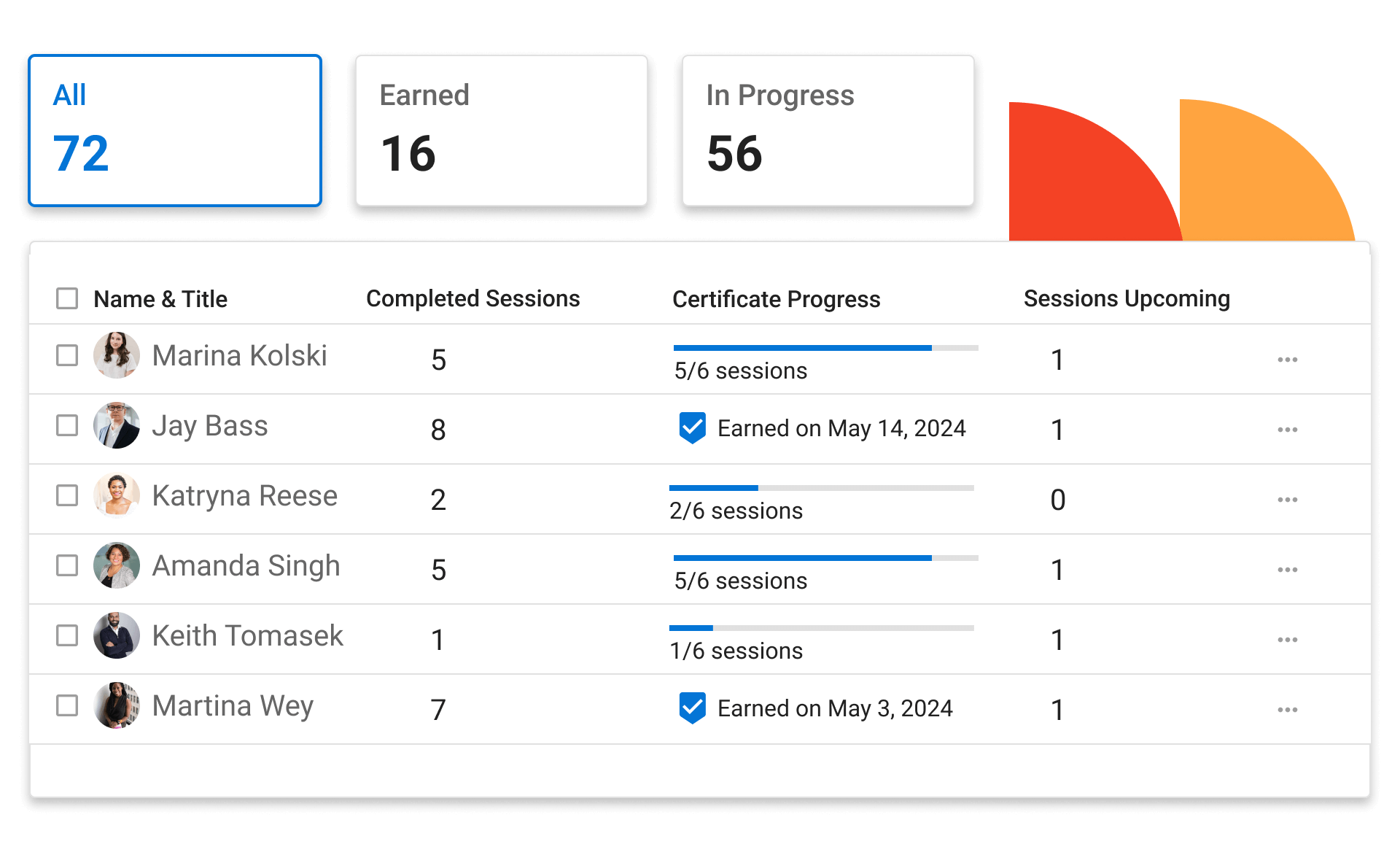Viewport: 1400px width, 852px height.
Task: Toggle the select-all checkbox in the header
Action: pos(67,298)
